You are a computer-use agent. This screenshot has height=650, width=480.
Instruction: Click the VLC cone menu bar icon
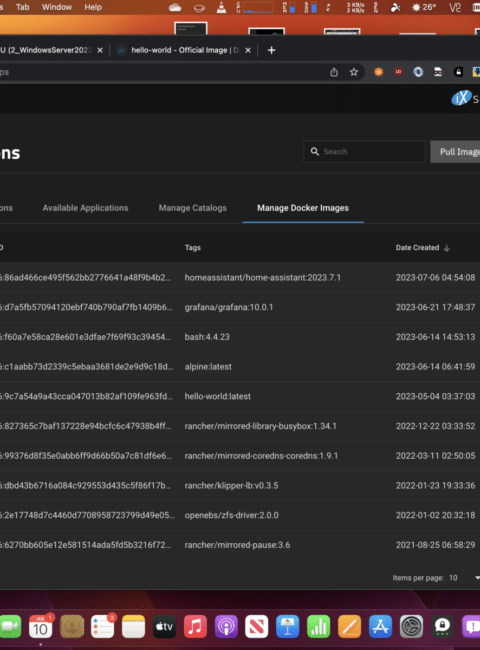221,7
